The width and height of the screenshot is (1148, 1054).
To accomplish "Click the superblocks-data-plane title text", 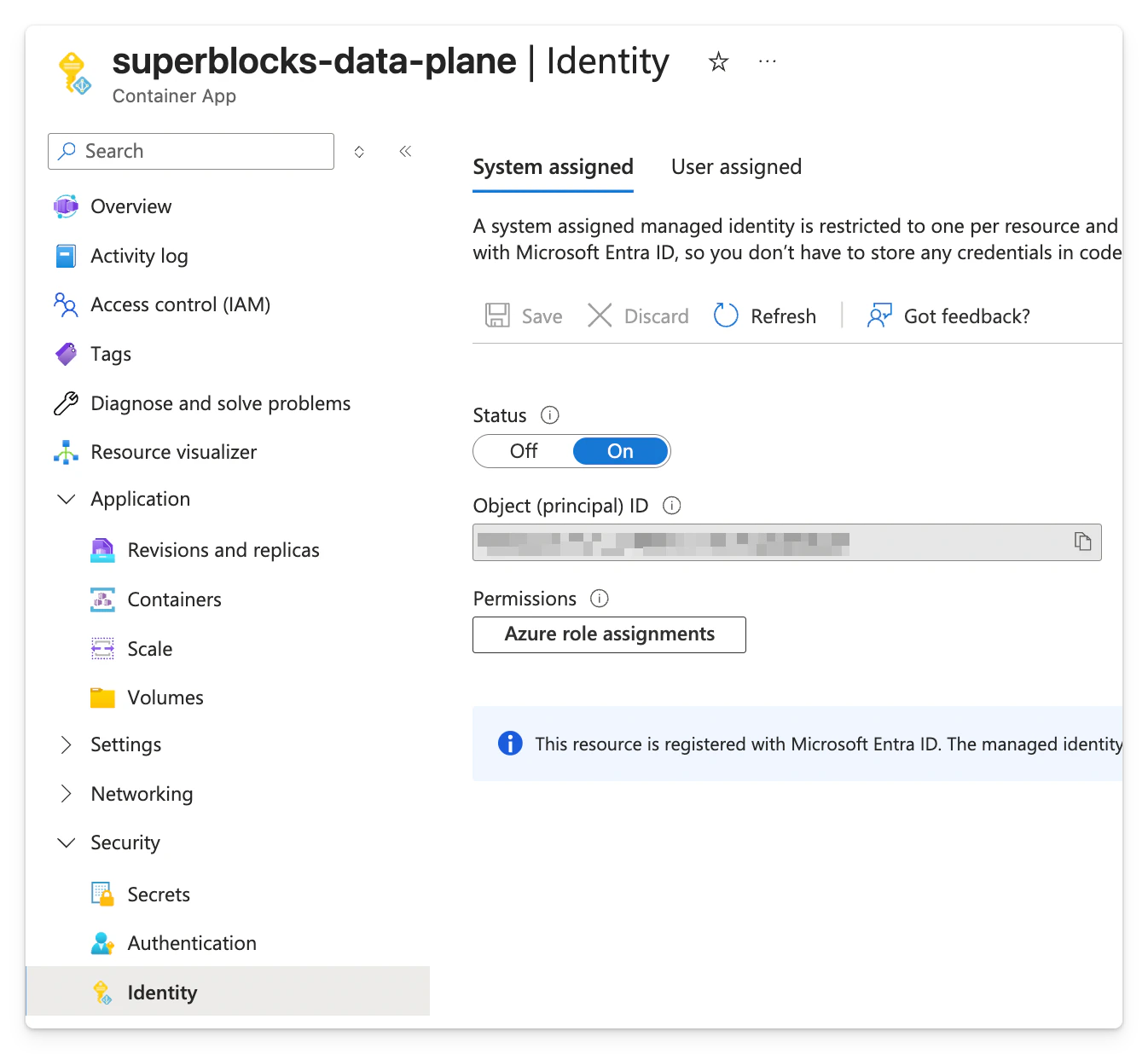I will [x=314, y=61].
